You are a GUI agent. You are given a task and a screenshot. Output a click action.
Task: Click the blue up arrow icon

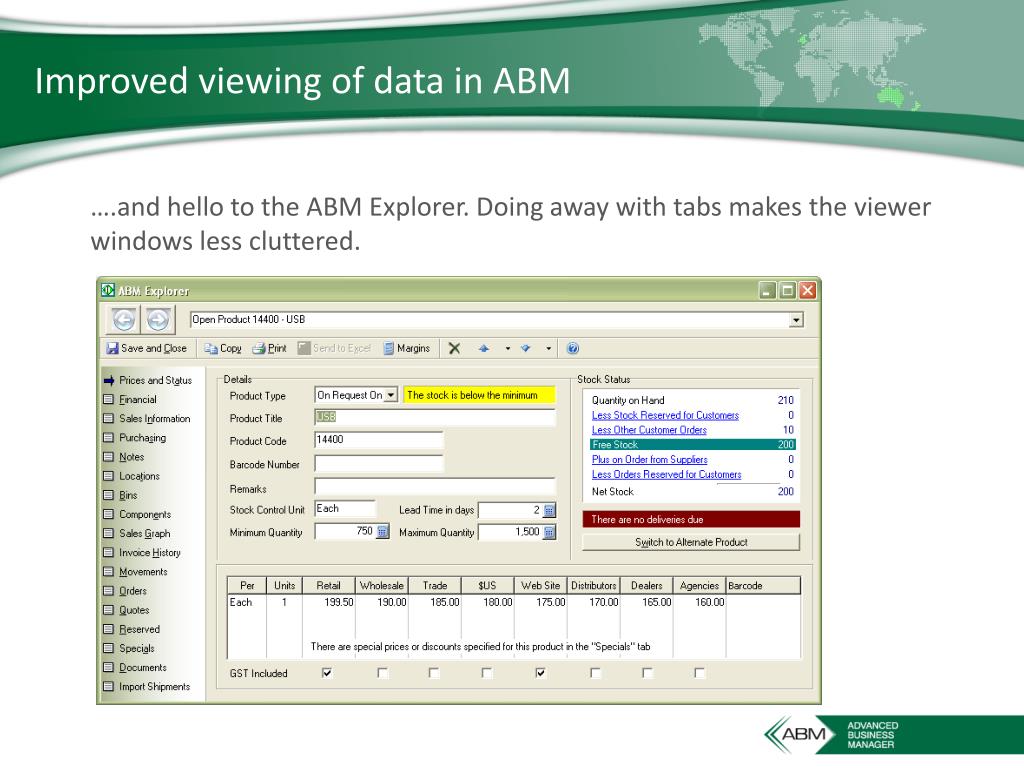pos(484,349)
